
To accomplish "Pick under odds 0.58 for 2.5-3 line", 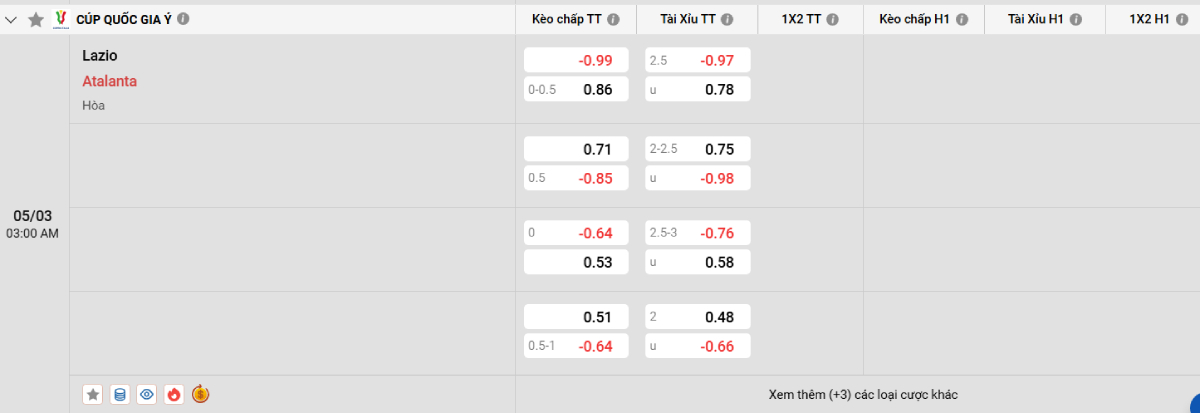I will pyautogui.click(x=698, y=262).
